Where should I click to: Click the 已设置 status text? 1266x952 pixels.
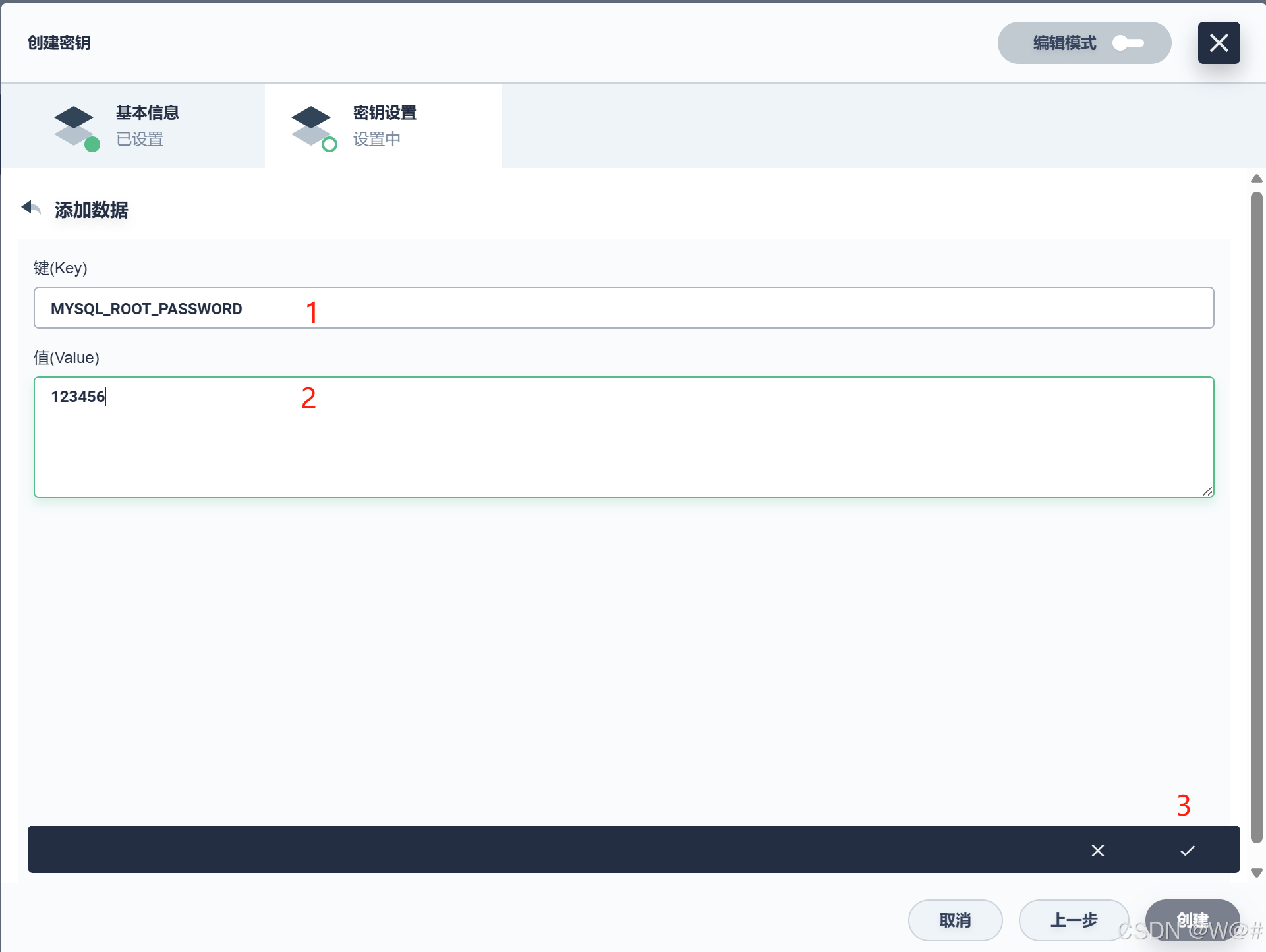coord(140,139)
